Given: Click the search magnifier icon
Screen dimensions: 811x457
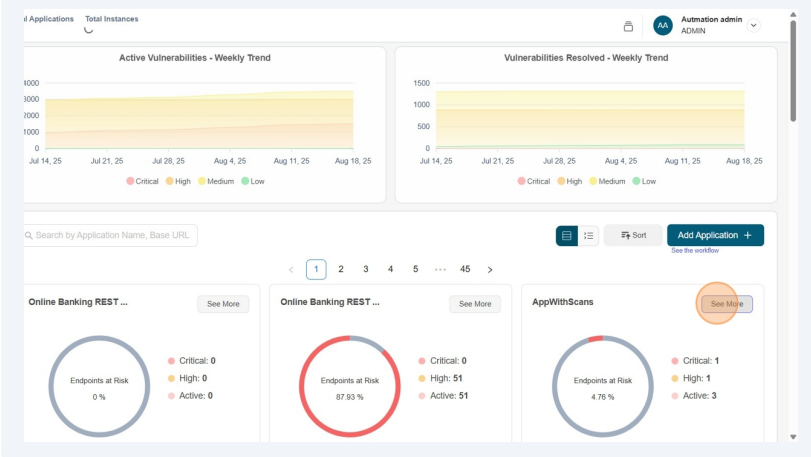Looking at the screenshot, I should [x=27, y=235].
